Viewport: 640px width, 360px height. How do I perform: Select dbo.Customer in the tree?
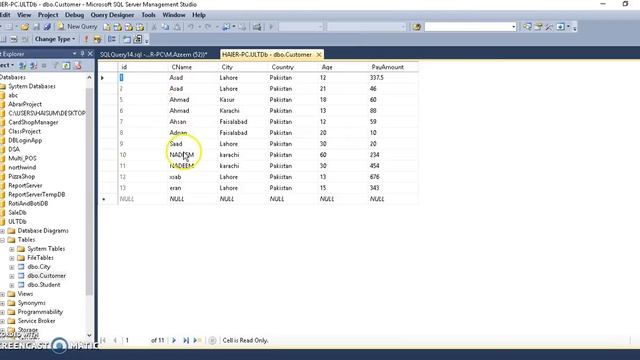tap(47, 276)
